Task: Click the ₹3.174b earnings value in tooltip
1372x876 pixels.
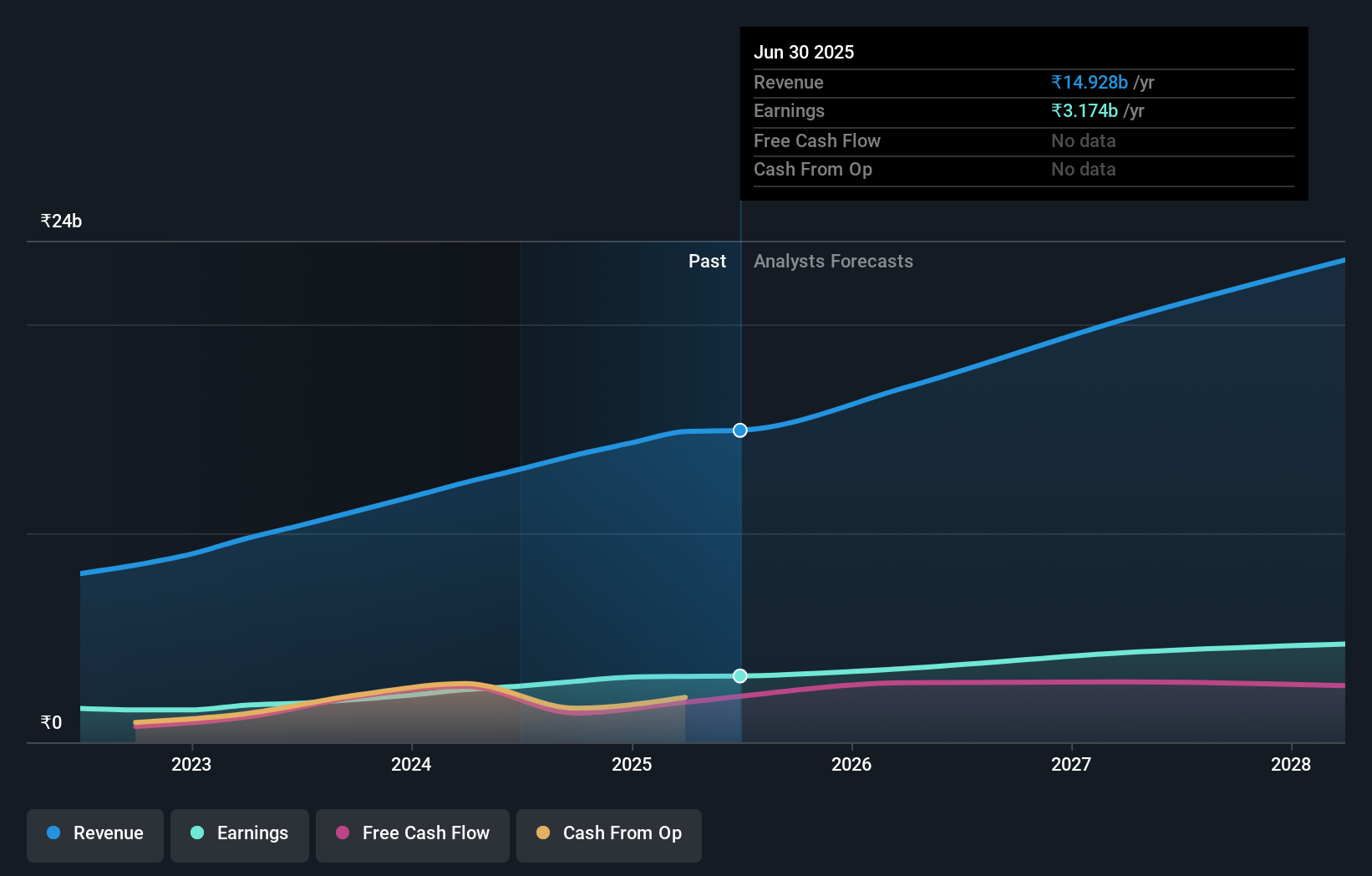Action: [1085, 110]
